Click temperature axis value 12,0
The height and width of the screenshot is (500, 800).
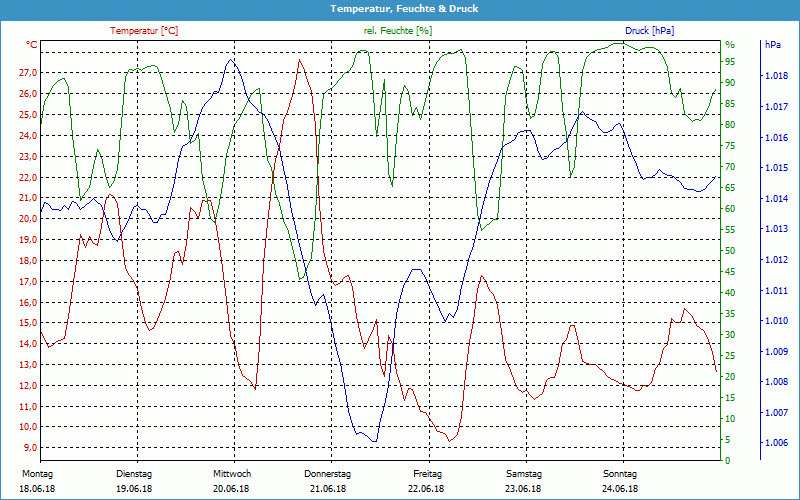click(x=28, y=386)
